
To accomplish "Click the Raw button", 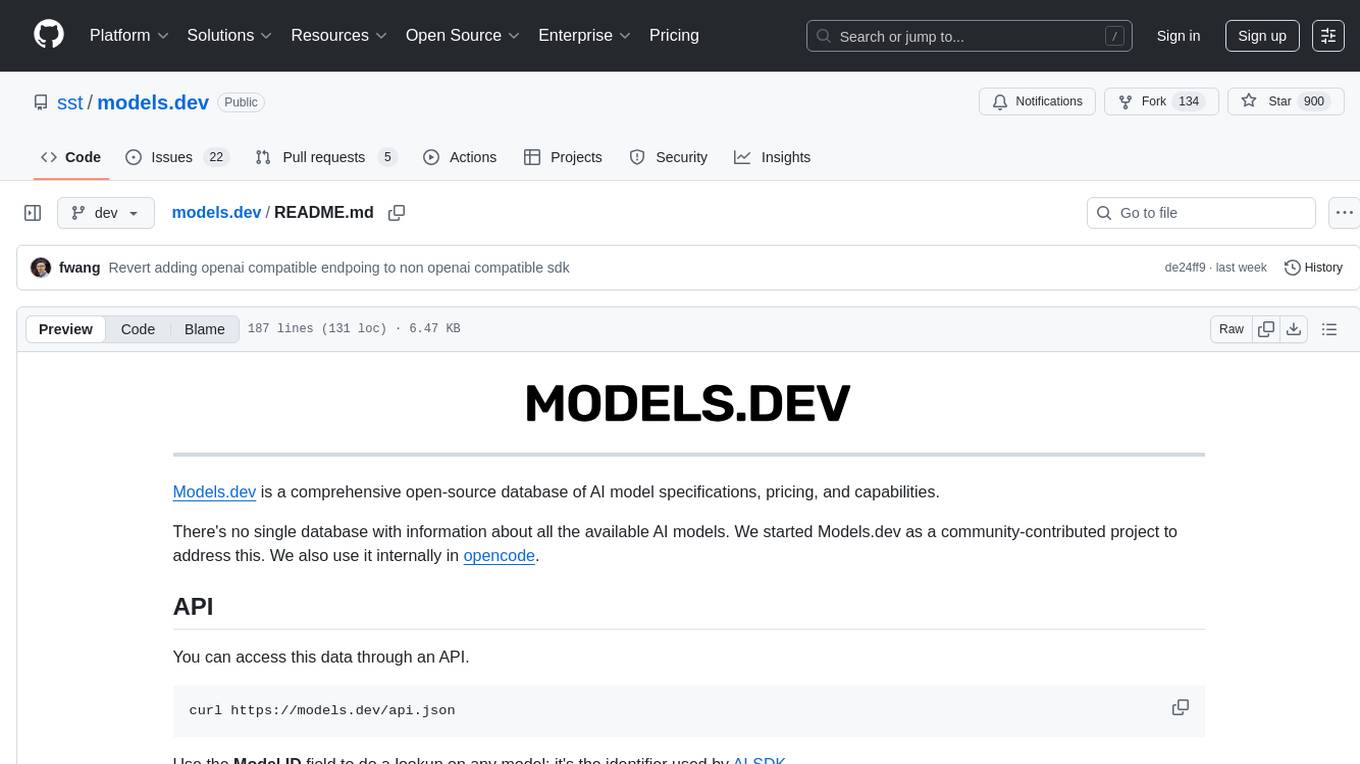I will (1231, 329).
